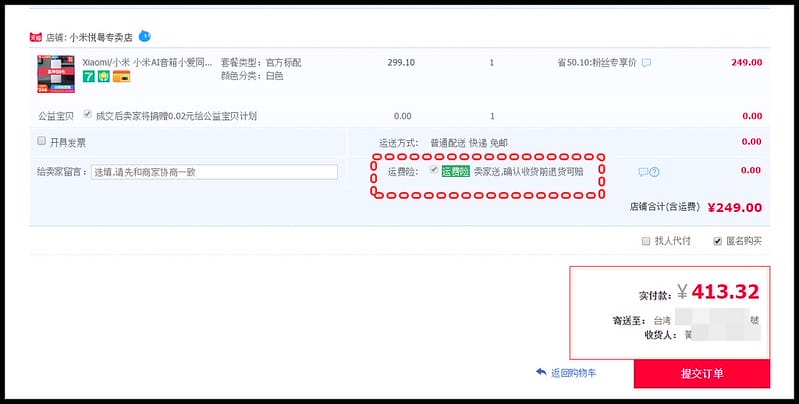
Task: Toggle the 运费险 shipping insurance checkbox
Action: pyautogui.click(x=434, y=170)
